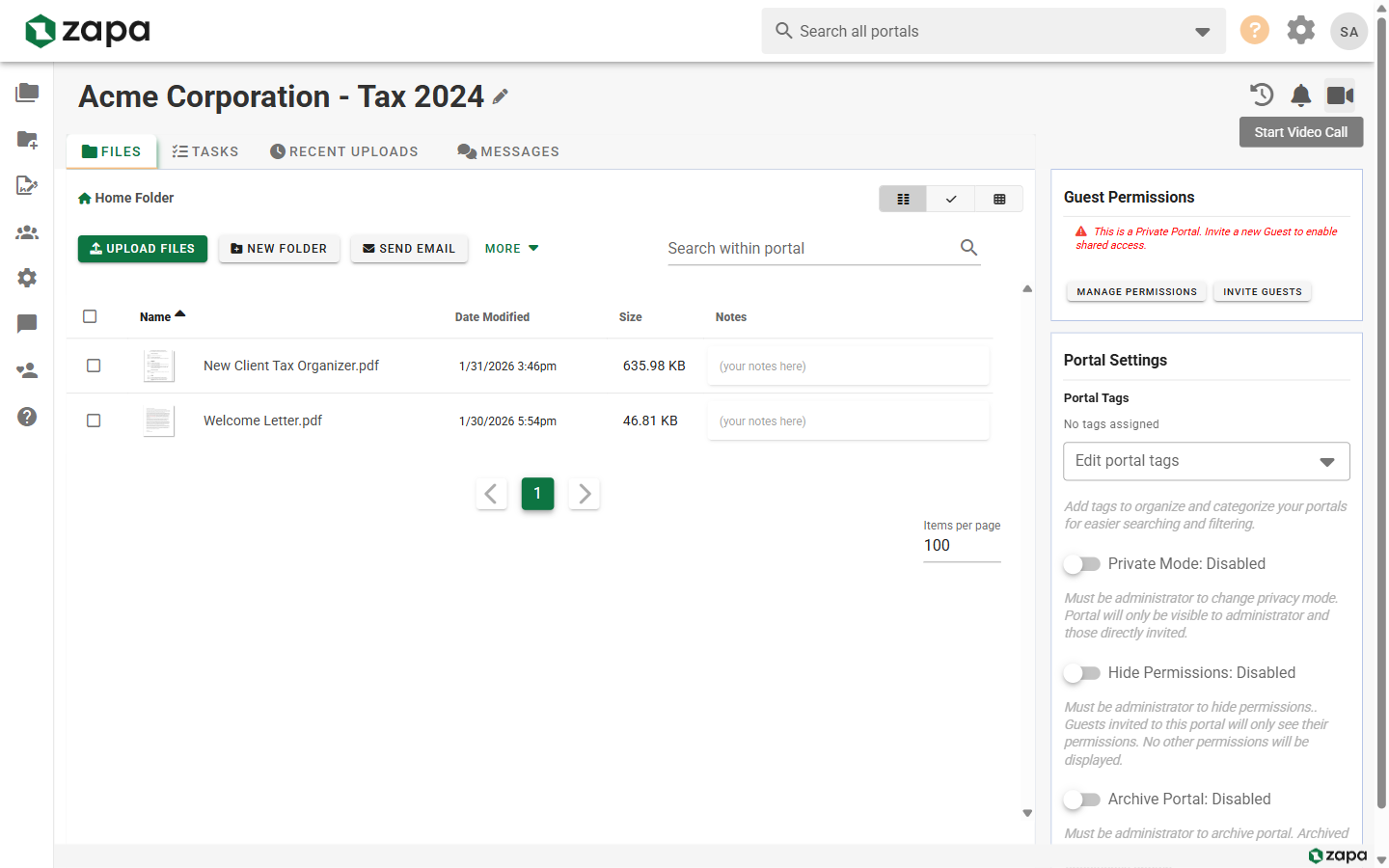Enable the Archive Portal toggle
This screenshot has width=1389, height=868.
click(x=1081, y=800)
